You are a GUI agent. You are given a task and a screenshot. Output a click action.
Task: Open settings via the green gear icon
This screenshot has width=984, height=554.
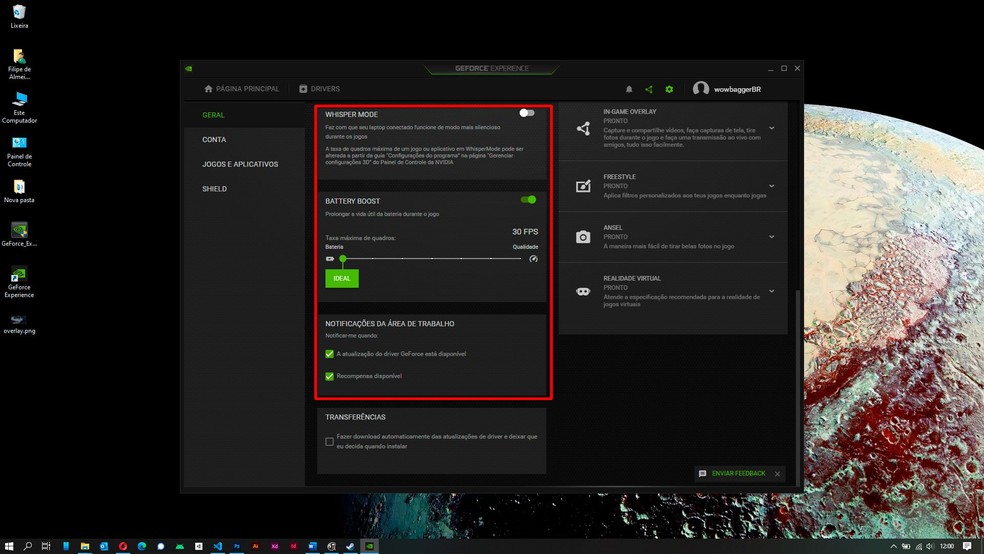point(669,89)
